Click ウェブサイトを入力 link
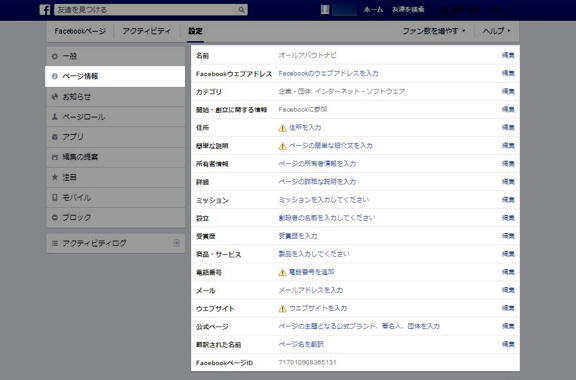Image resolution: width=576 pixels, height=380 pixels. point(318,308)
